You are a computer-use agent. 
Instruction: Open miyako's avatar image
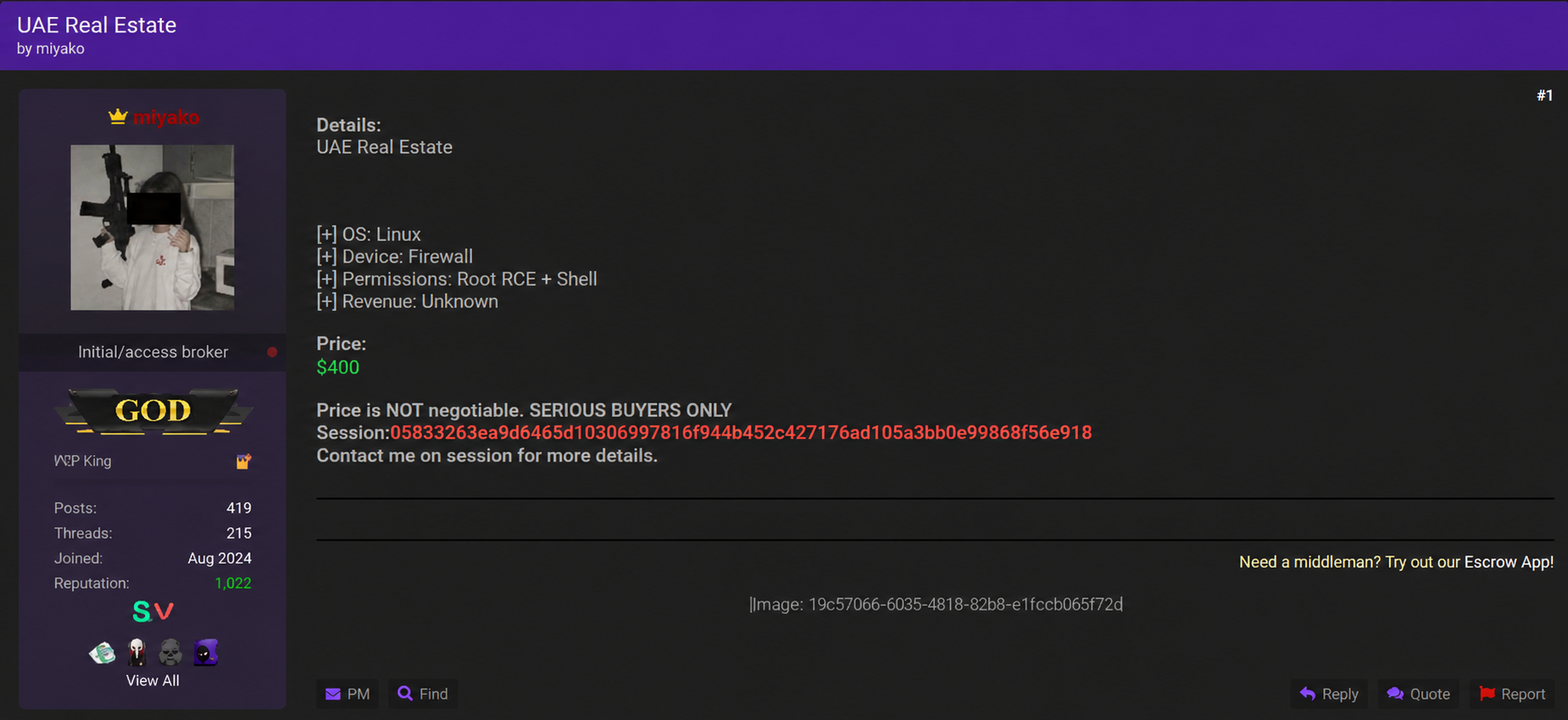tap(153, 227)
